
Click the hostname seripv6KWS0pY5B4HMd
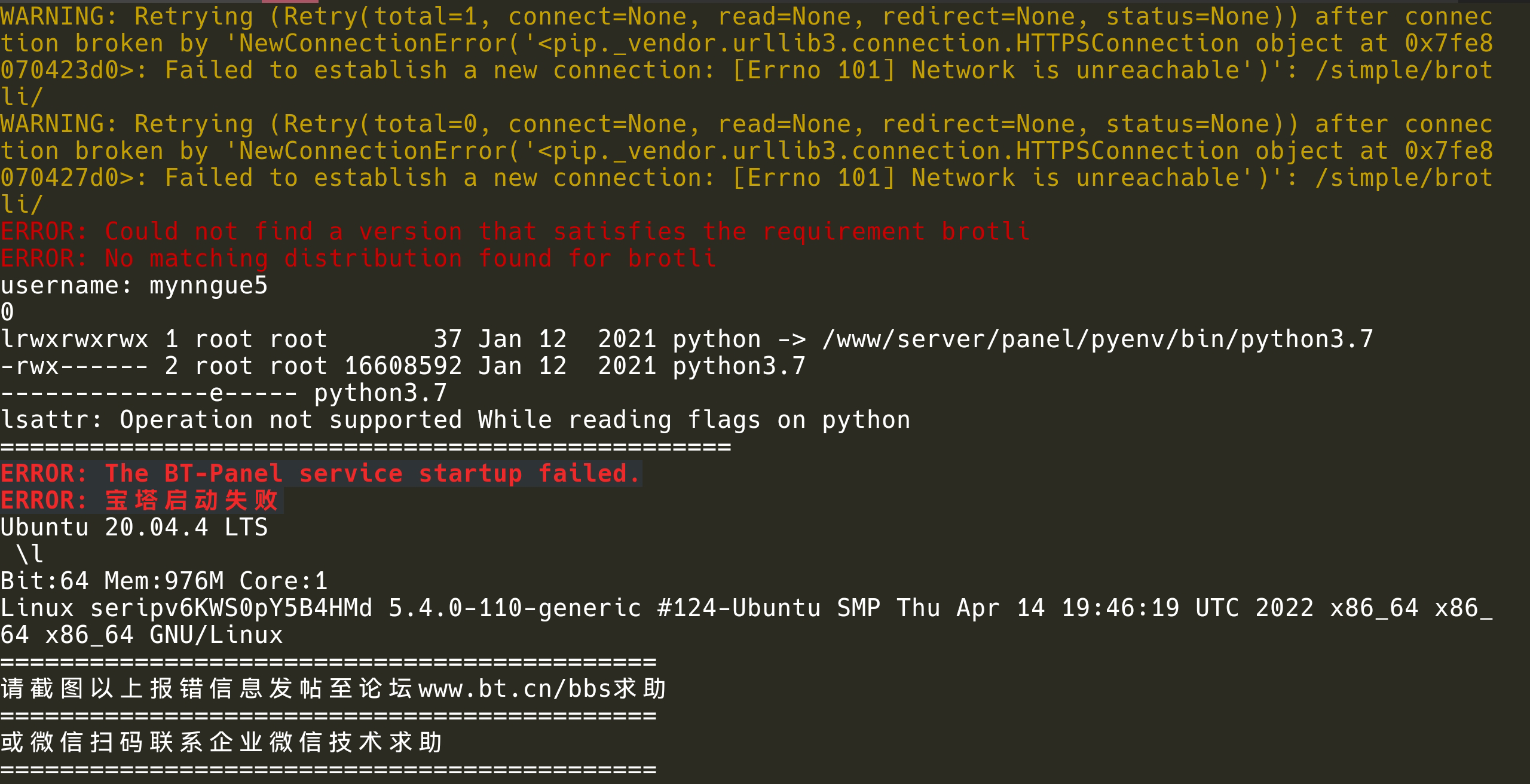tap(231, 608)
